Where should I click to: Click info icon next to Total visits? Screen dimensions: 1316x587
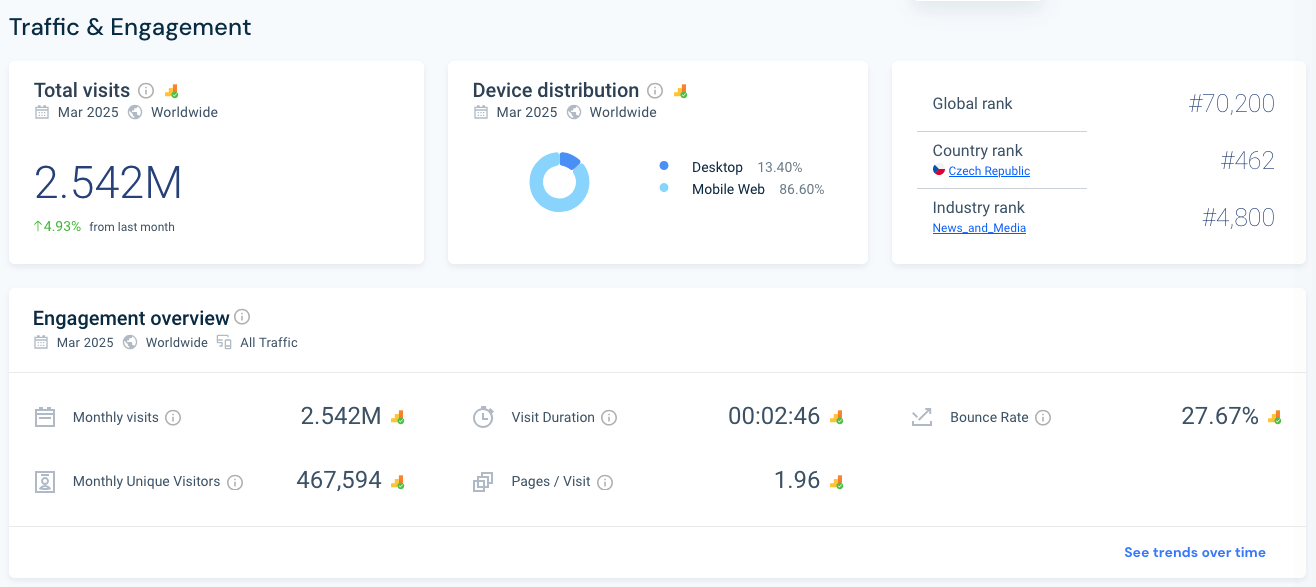(x=146, y=91)
